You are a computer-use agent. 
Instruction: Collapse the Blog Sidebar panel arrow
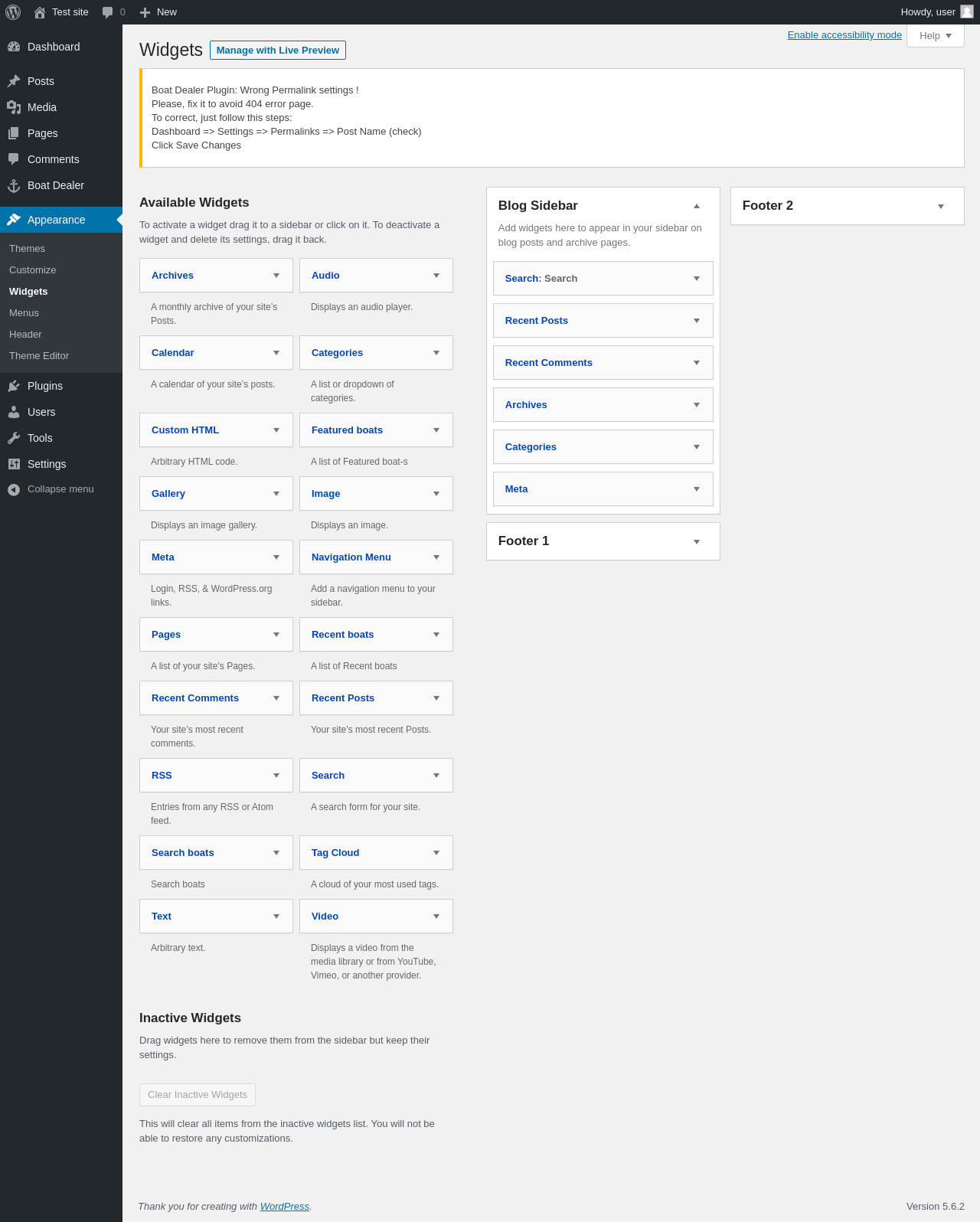697,206
